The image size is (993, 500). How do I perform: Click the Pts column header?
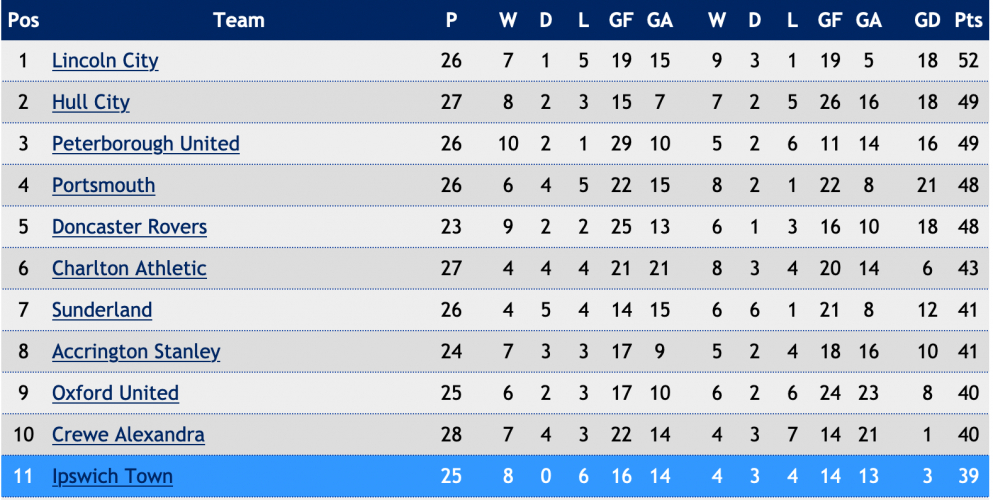968,20
